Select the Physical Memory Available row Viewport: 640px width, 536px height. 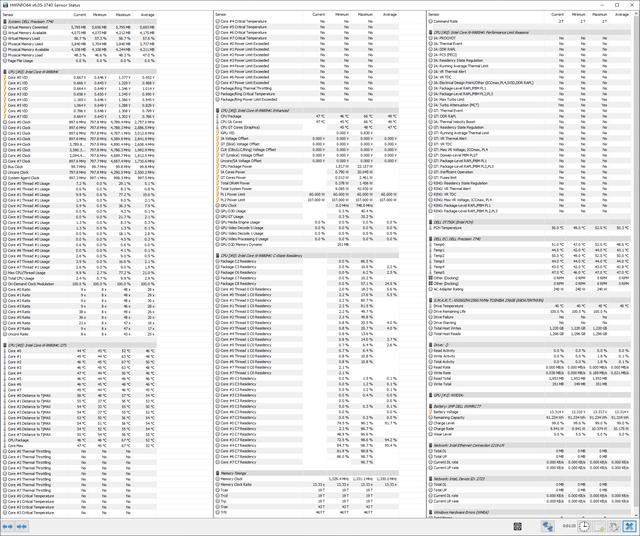coord(79,49)
